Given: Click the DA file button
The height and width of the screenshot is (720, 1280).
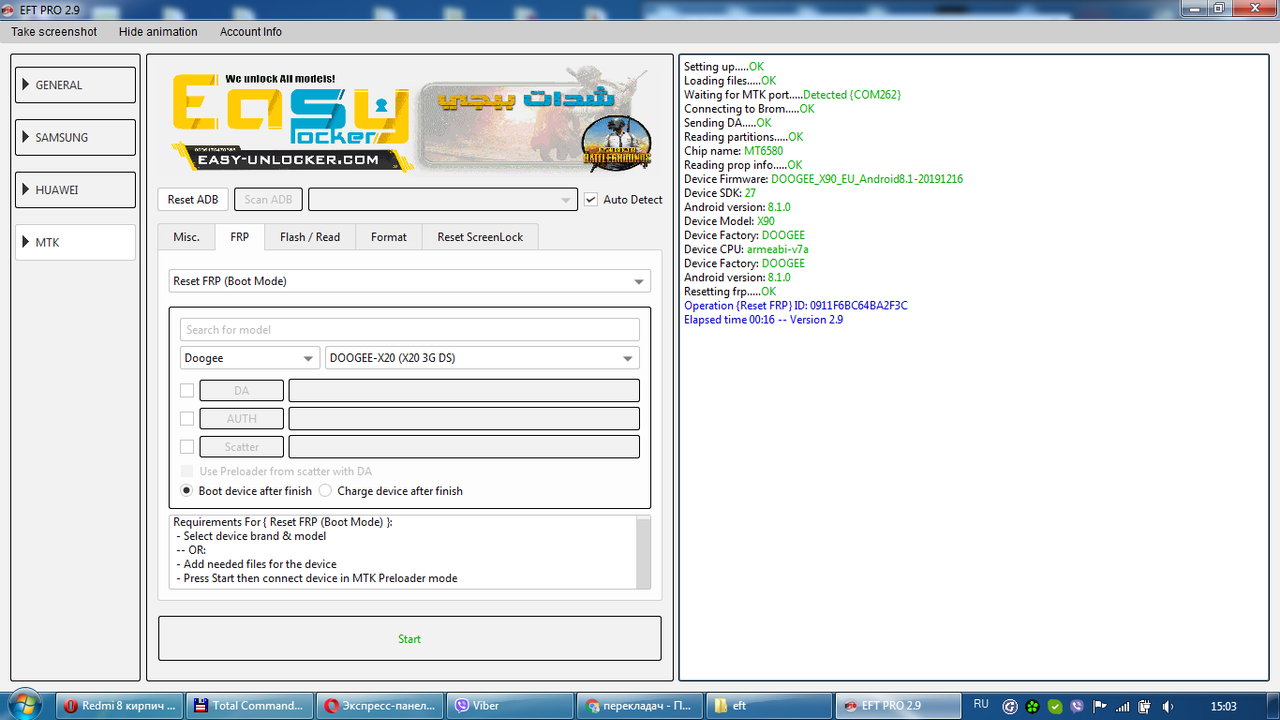Looking at the screenshot, I should point(241,390).
